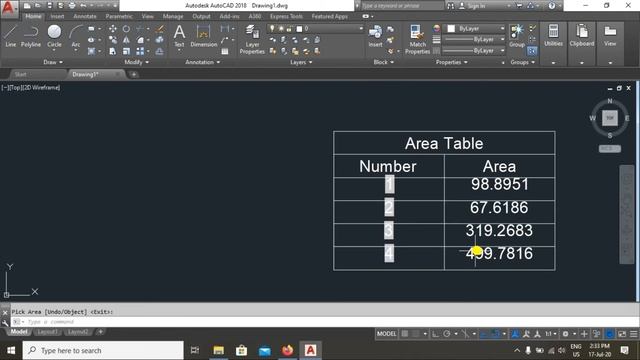The height and width of the screenshot is (360, 640).
Task: Click the Scale tool icon
Action: pos(127,51)
